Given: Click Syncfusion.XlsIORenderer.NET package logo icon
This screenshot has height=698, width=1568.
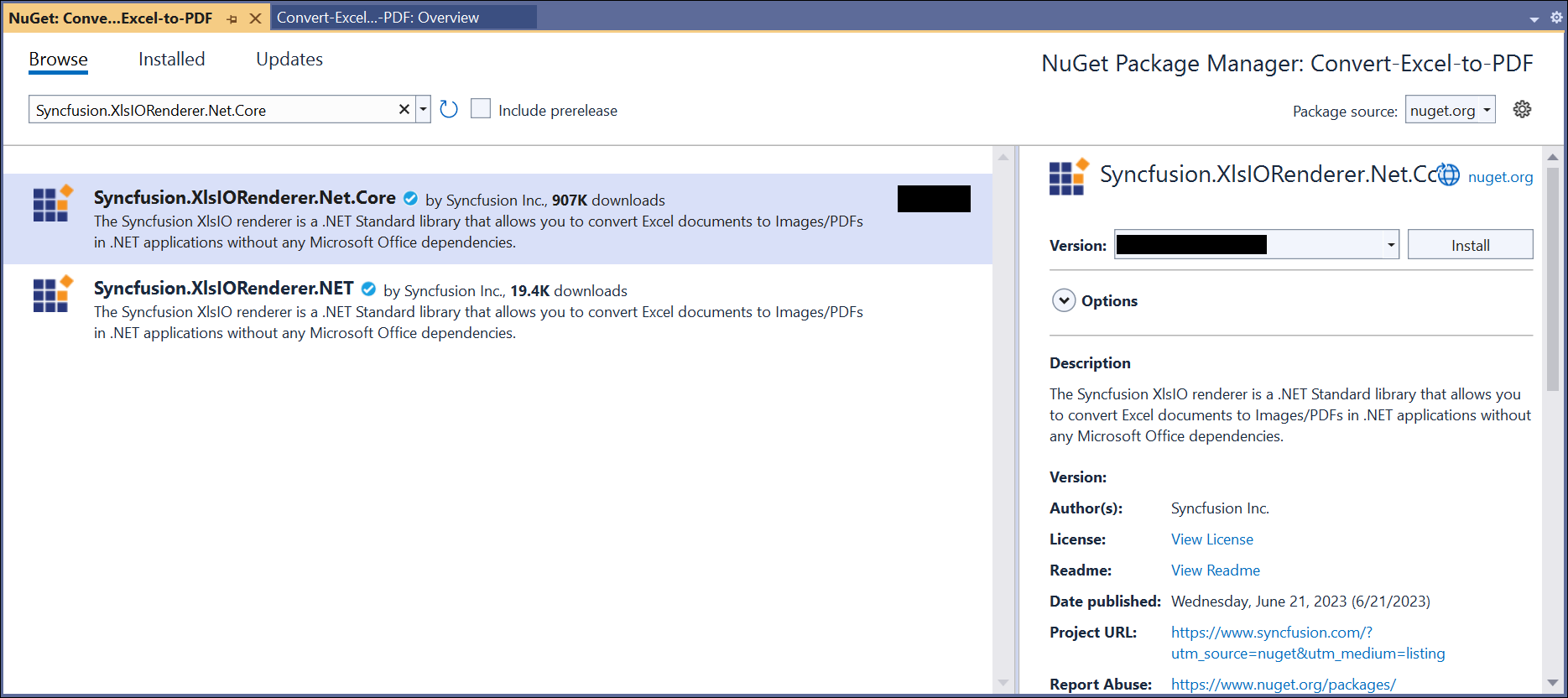Looking at the screenshot, I should (x=52, y=294).
